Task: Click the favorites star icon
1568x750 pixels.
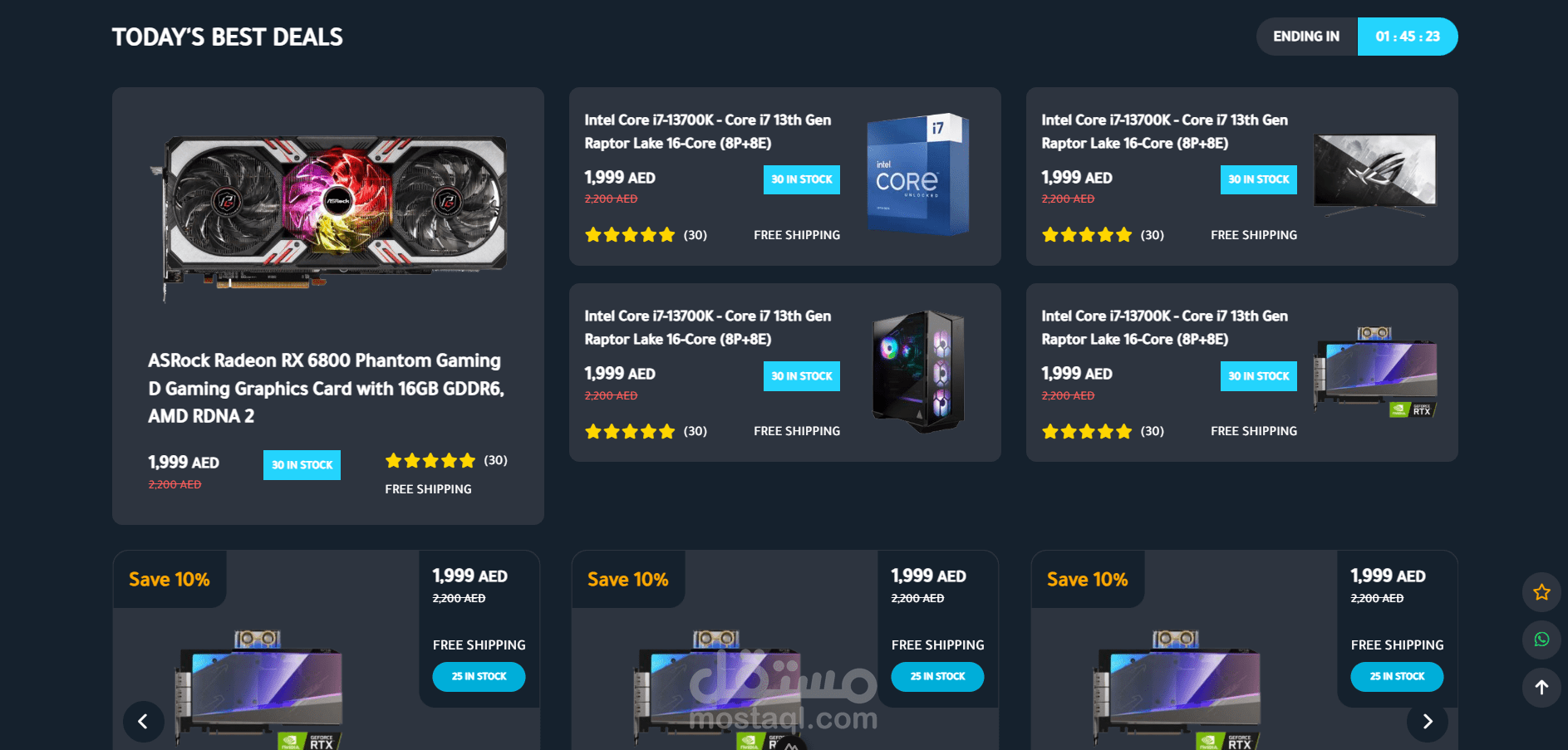Action: (1541, 592)
